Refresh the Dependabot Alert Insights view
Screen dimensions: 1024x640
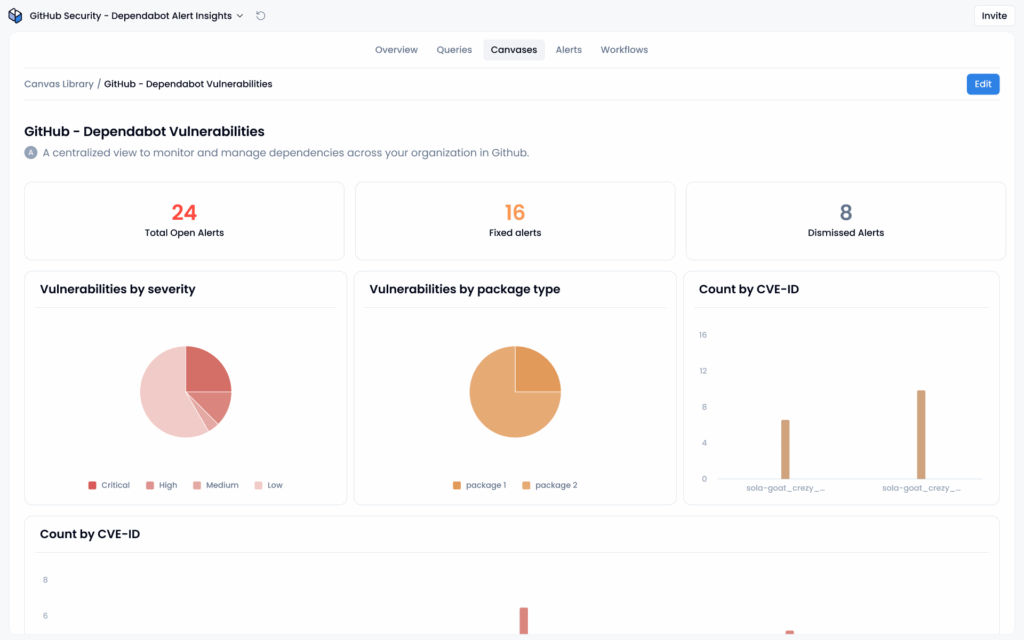click(259, 15)
